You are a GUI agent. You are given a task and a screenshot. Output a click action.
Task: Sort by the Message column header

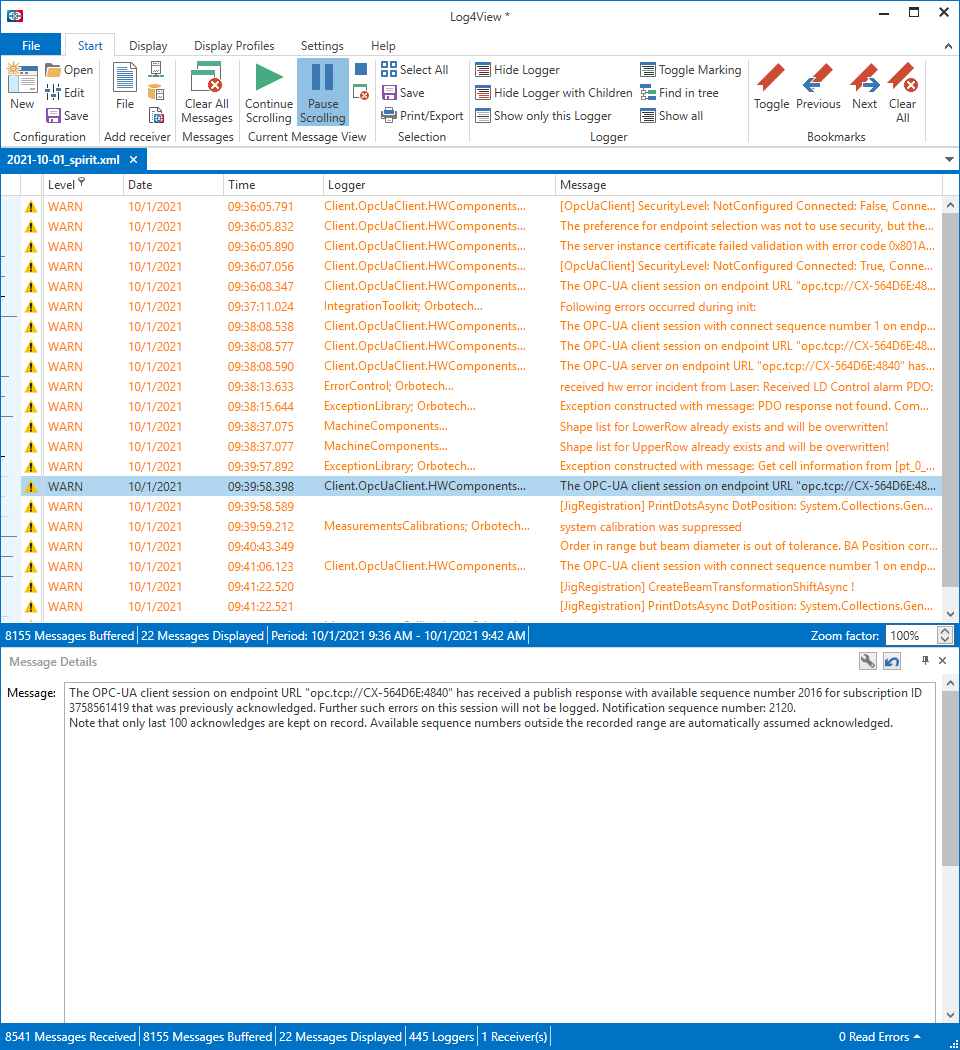click(x=748, y=185)
